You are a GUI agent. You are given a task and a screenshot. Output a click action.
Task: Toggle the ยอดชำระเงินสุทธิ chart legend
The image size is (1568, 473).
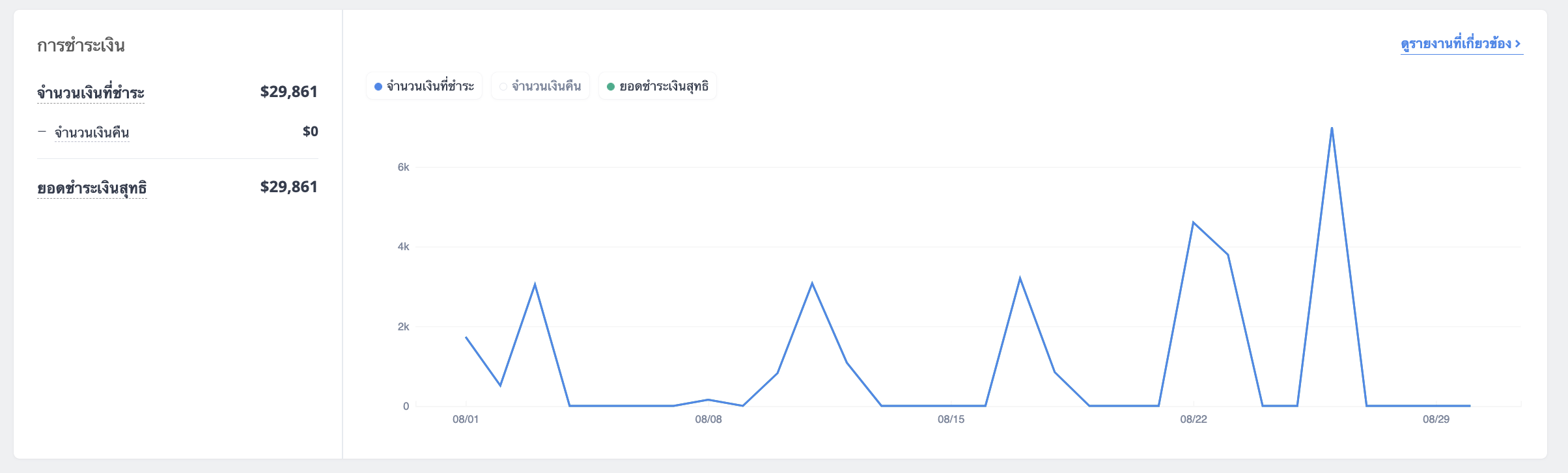(657, 86)
